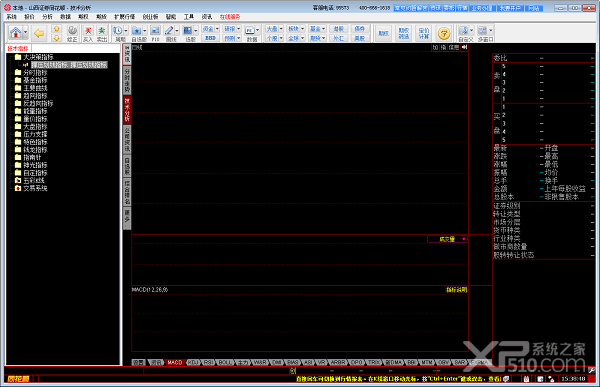
Task: Click the red 买入 buy icon
Action: [88, 33]
